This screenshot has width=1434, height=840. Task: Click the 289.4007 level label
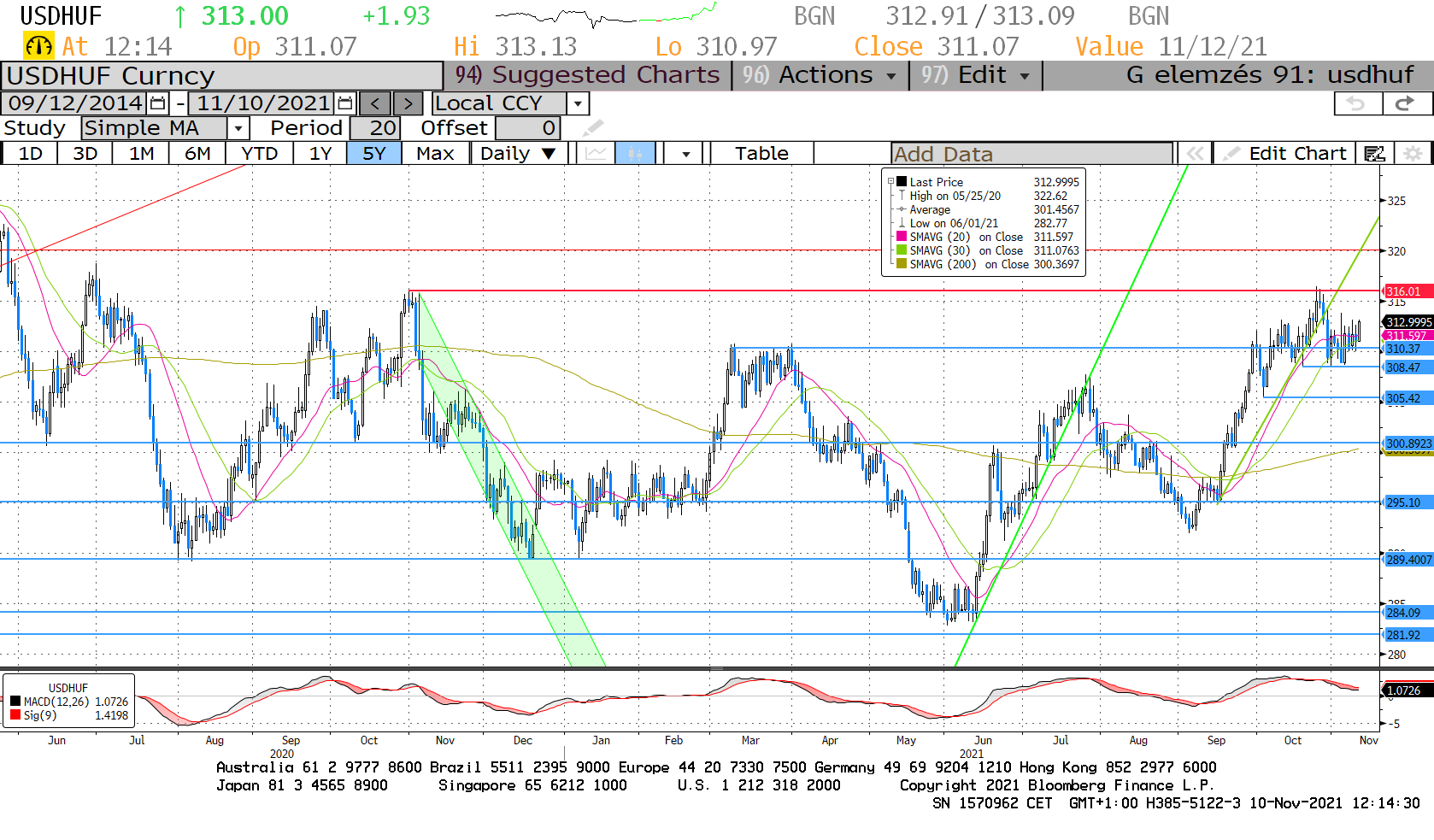[1408, 560]
